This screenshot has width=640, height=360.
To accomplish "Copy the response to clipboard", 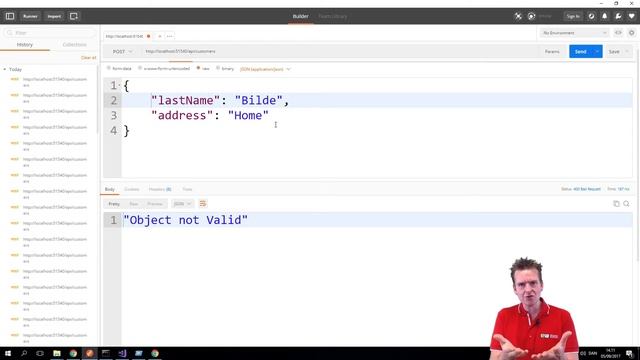I will [x=616, y=204].
